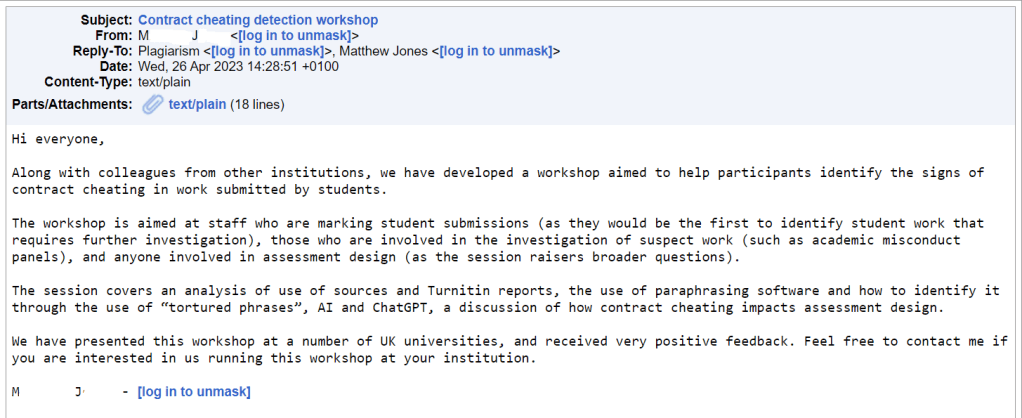Viewport: 1022px width, 418px height.
Task: Open the text/plain attachment link
Action: (197, 104)
